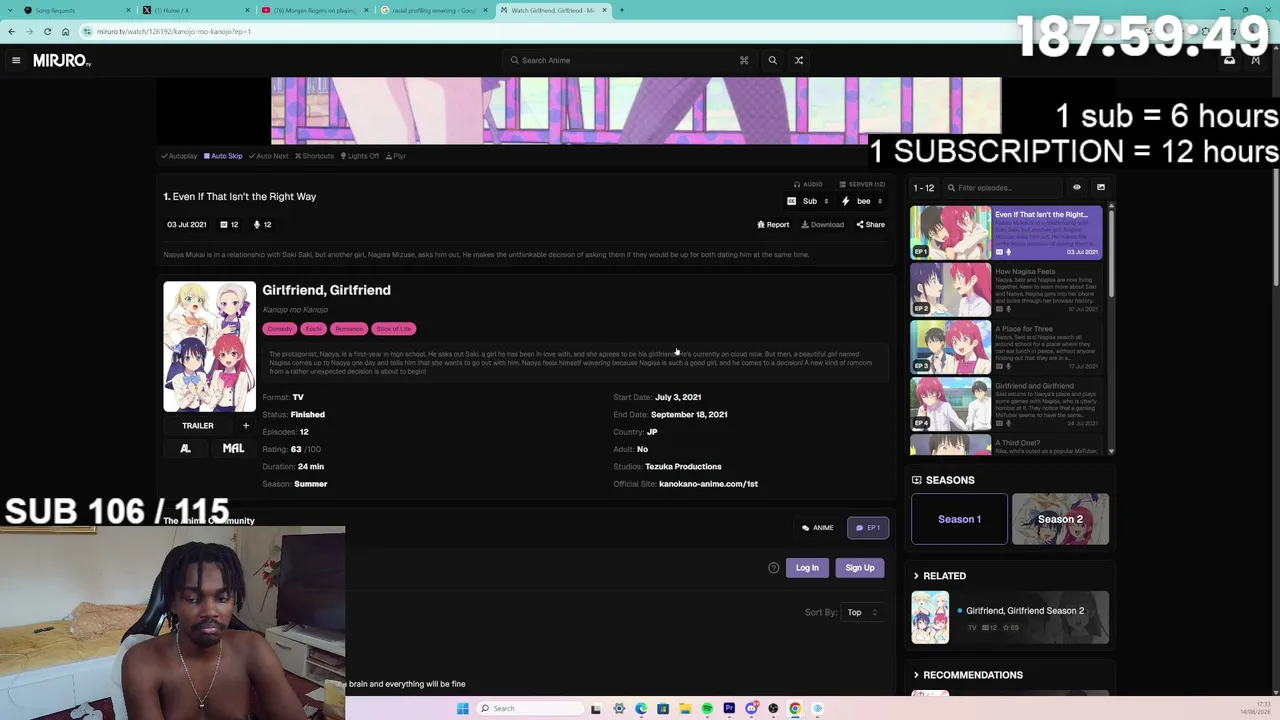Select the Watch Girlfriend, Girlfriend tab
This screenshot has width=1280, height=720.
point(551,10)
